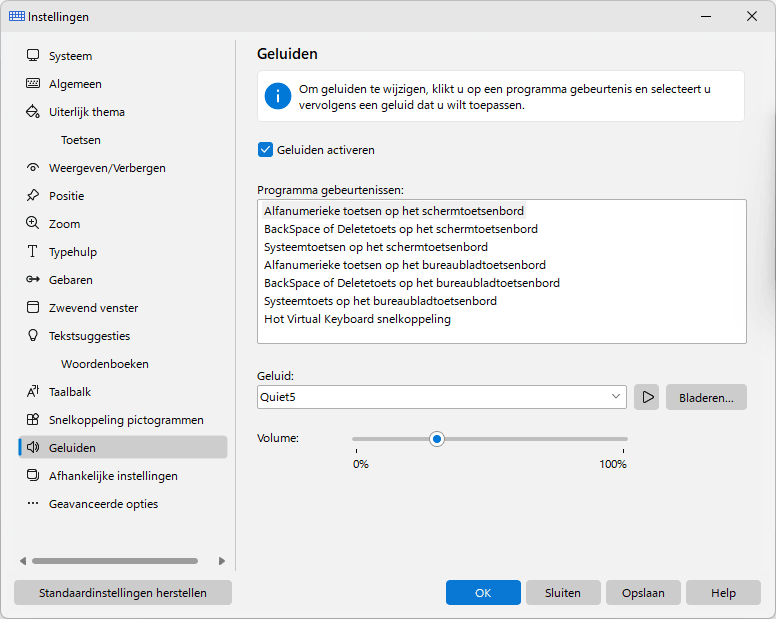The height and width of the screenshot is (619, 776).
Task: Click Standaardinstellingen herstellen button
Action: tap(123, 593)
